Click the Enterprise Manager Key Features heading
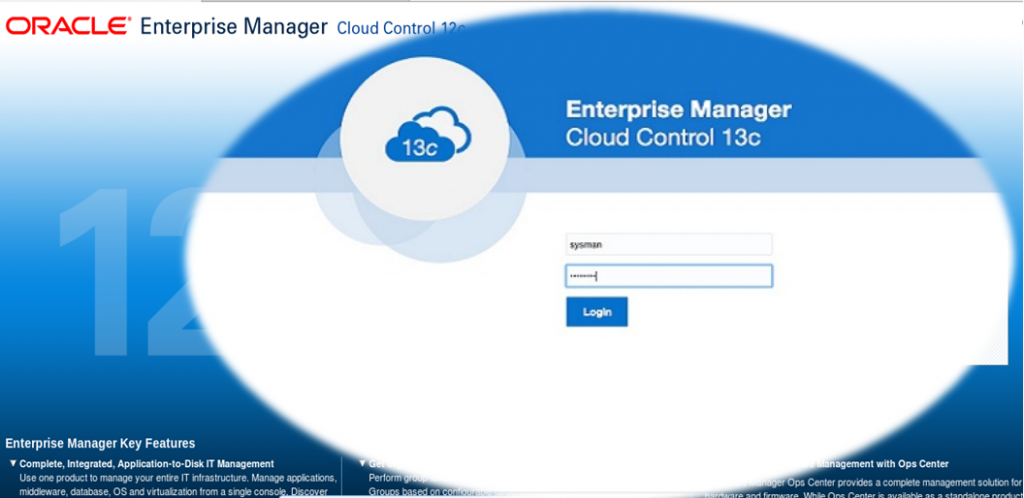 (100, 444)
